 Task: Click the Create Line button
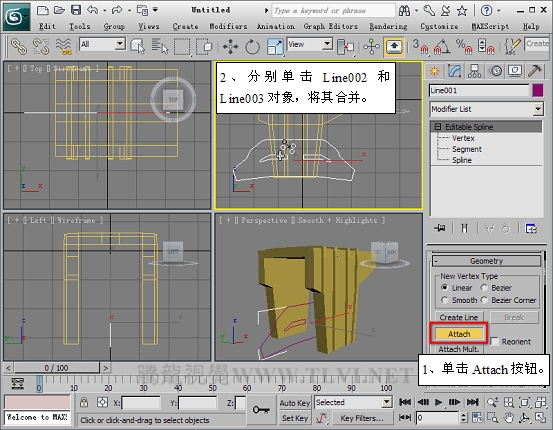coord(459,317)
